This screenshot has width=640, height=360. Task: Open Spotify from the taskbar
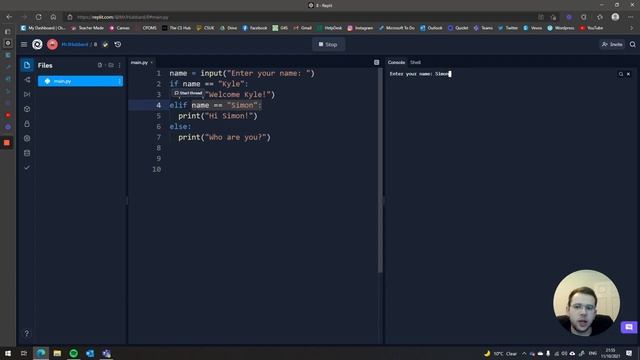(x=74, y=353)
